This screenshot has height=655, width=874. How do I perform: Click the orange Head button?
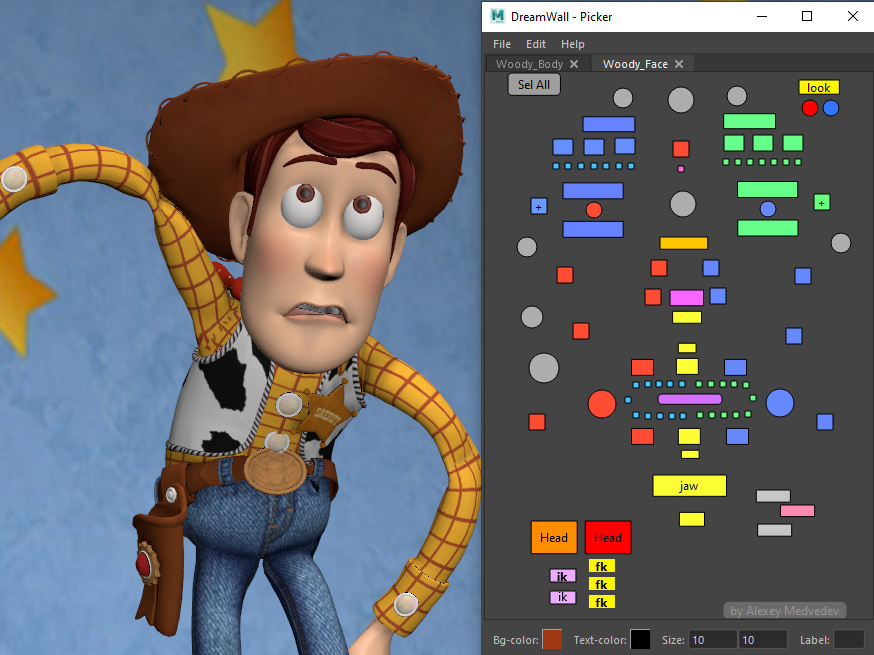click(554, 537)
